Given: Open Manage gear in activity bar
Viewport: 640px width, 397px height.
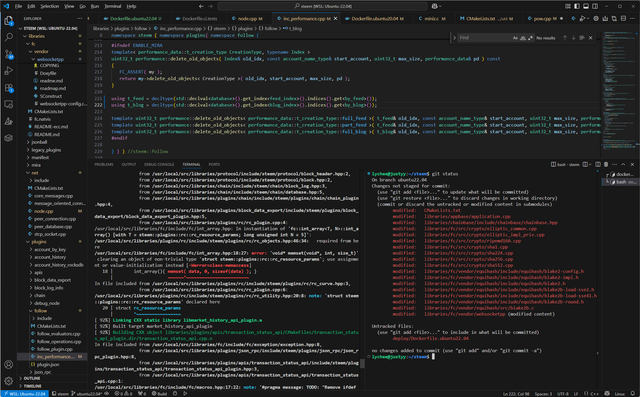Looking at the screenshot, I should 9,381.
